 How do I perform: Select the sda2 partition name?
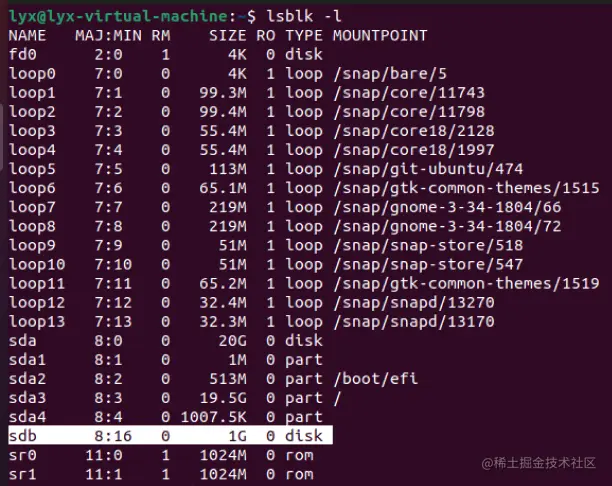coord(27,379)
